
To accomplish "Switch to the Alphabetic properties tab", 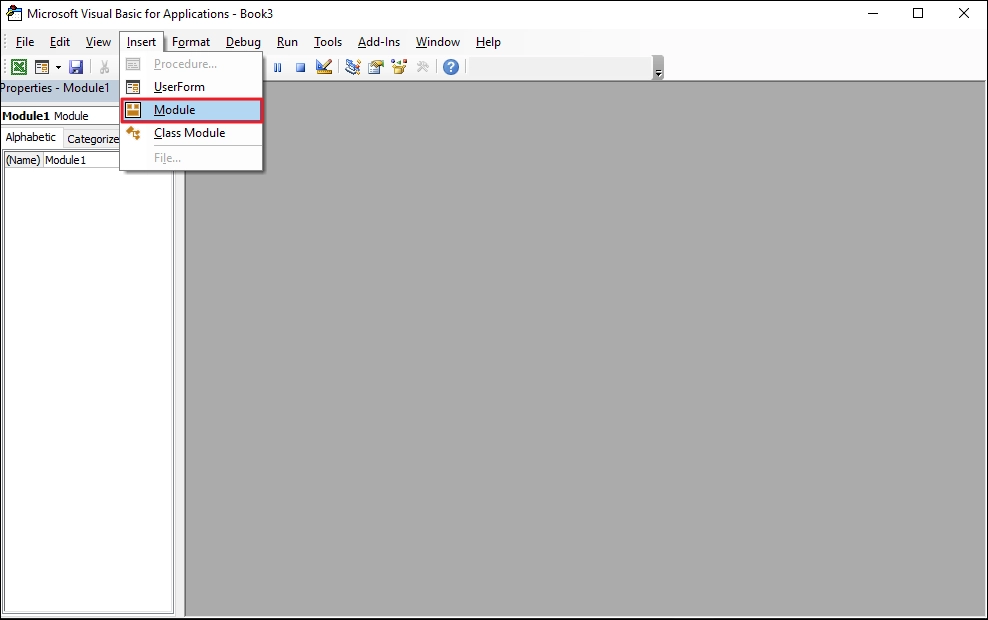I will [31, 138].
